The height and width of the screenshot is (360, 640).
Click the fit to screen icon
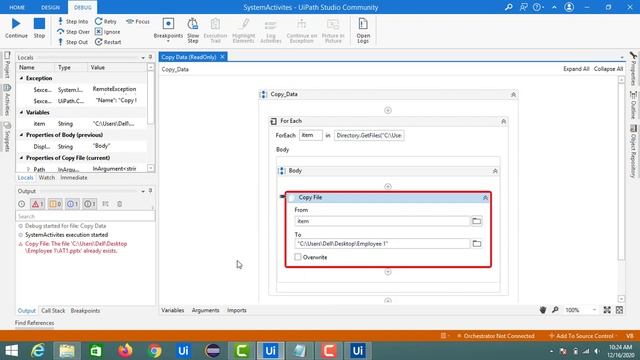tap(607, 310)
